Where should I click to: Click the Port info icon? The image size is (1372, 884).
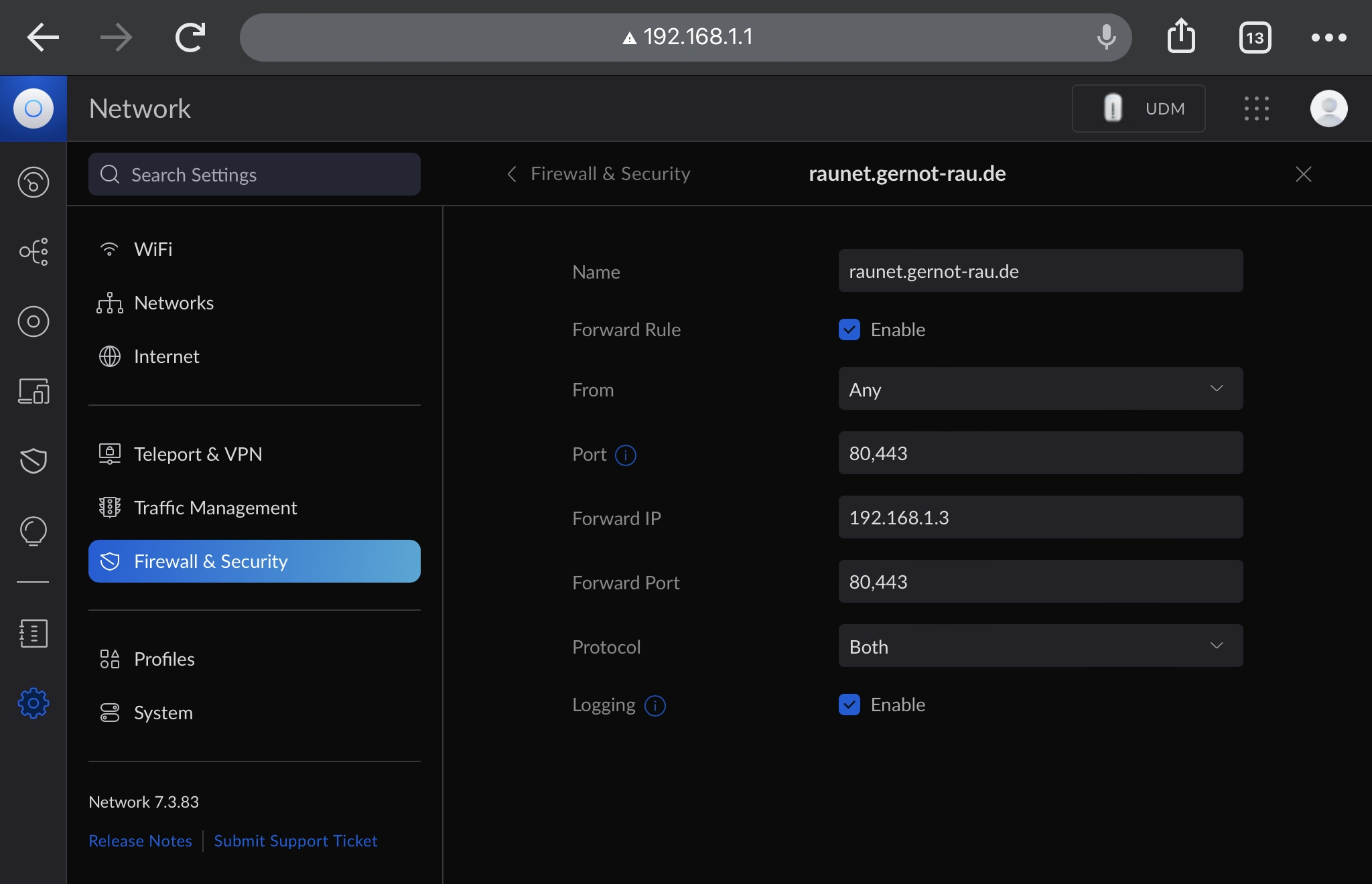tap(626, 455)
